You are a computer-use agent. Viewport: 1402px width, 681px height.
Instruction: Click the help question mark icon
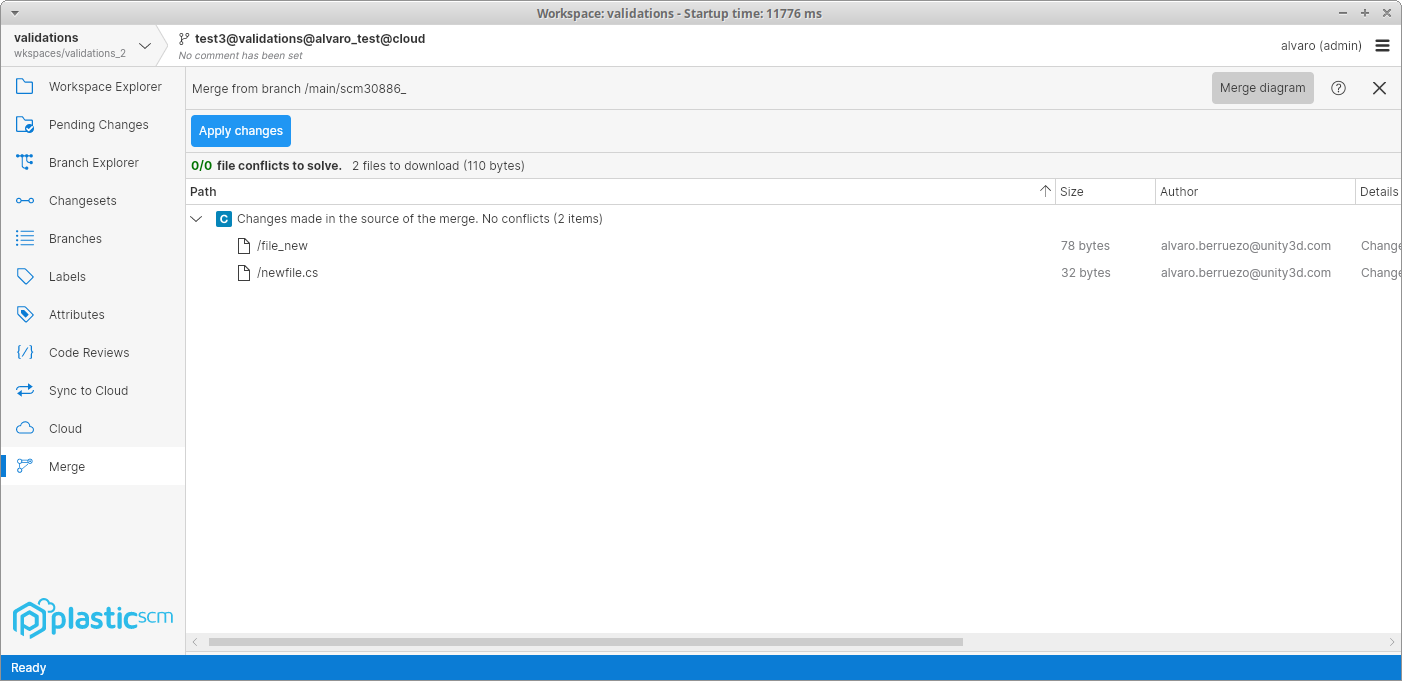click(x=1338, y=88)
